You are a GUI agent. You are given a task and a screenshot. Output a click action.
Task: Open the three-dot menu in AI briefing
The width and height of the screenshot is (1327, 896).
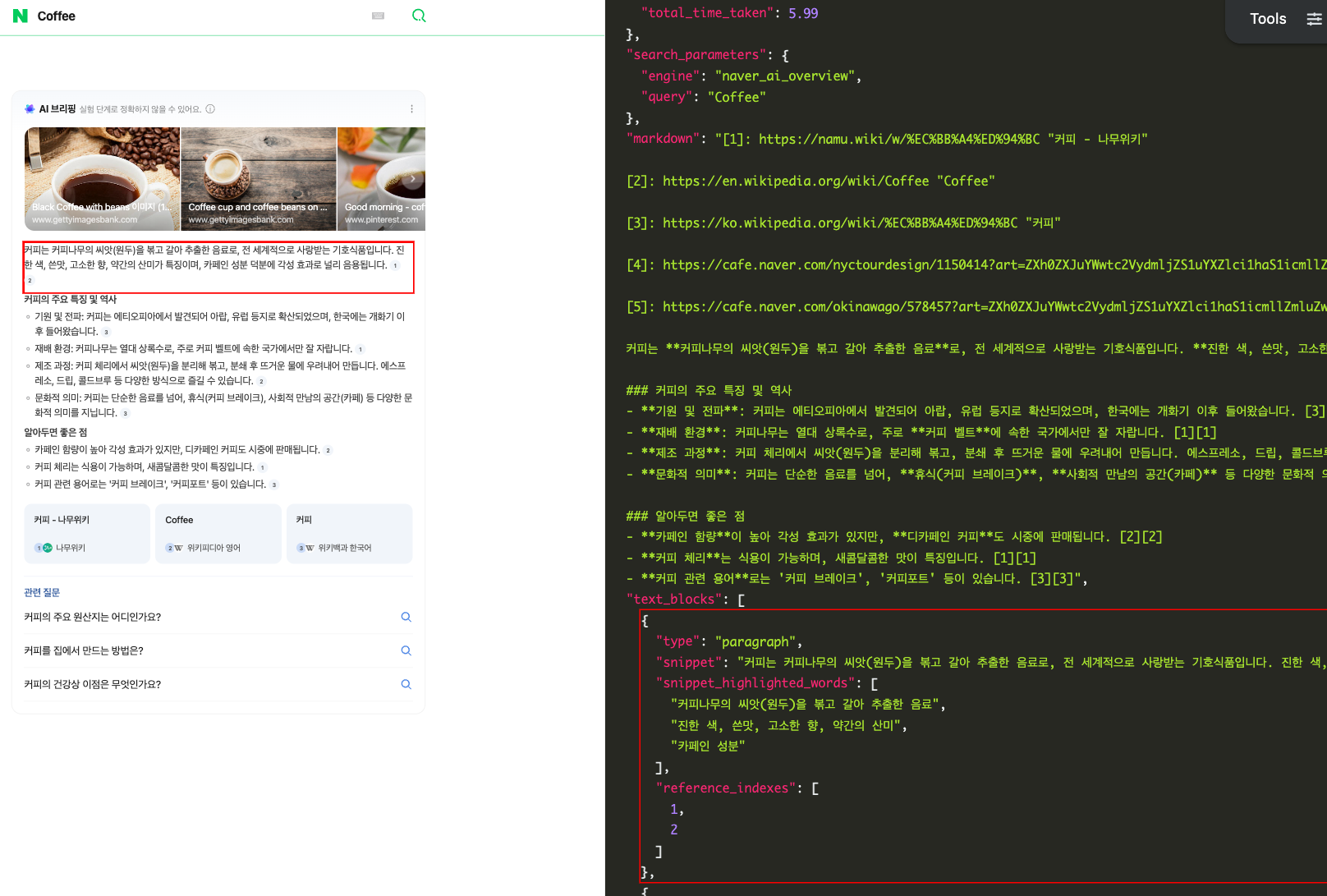[411, 109]
